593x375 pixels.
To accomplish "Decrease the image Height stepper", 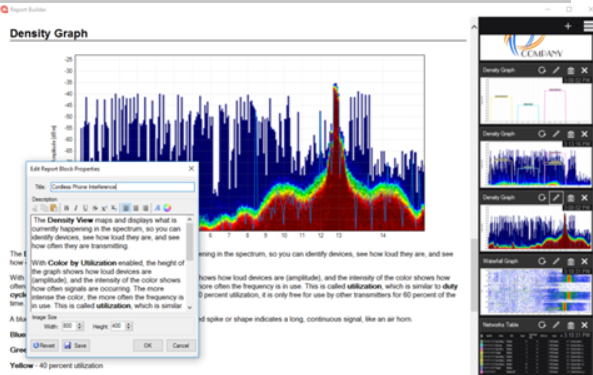I will click(129, 328).
